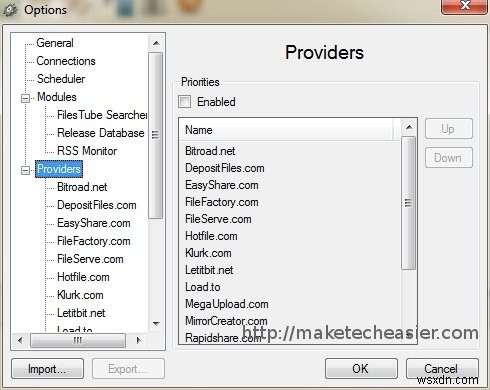The height and width of the screenshot is (390, 490).
Task: Open Bitroad.net in the tree
Action: (82, 187)
